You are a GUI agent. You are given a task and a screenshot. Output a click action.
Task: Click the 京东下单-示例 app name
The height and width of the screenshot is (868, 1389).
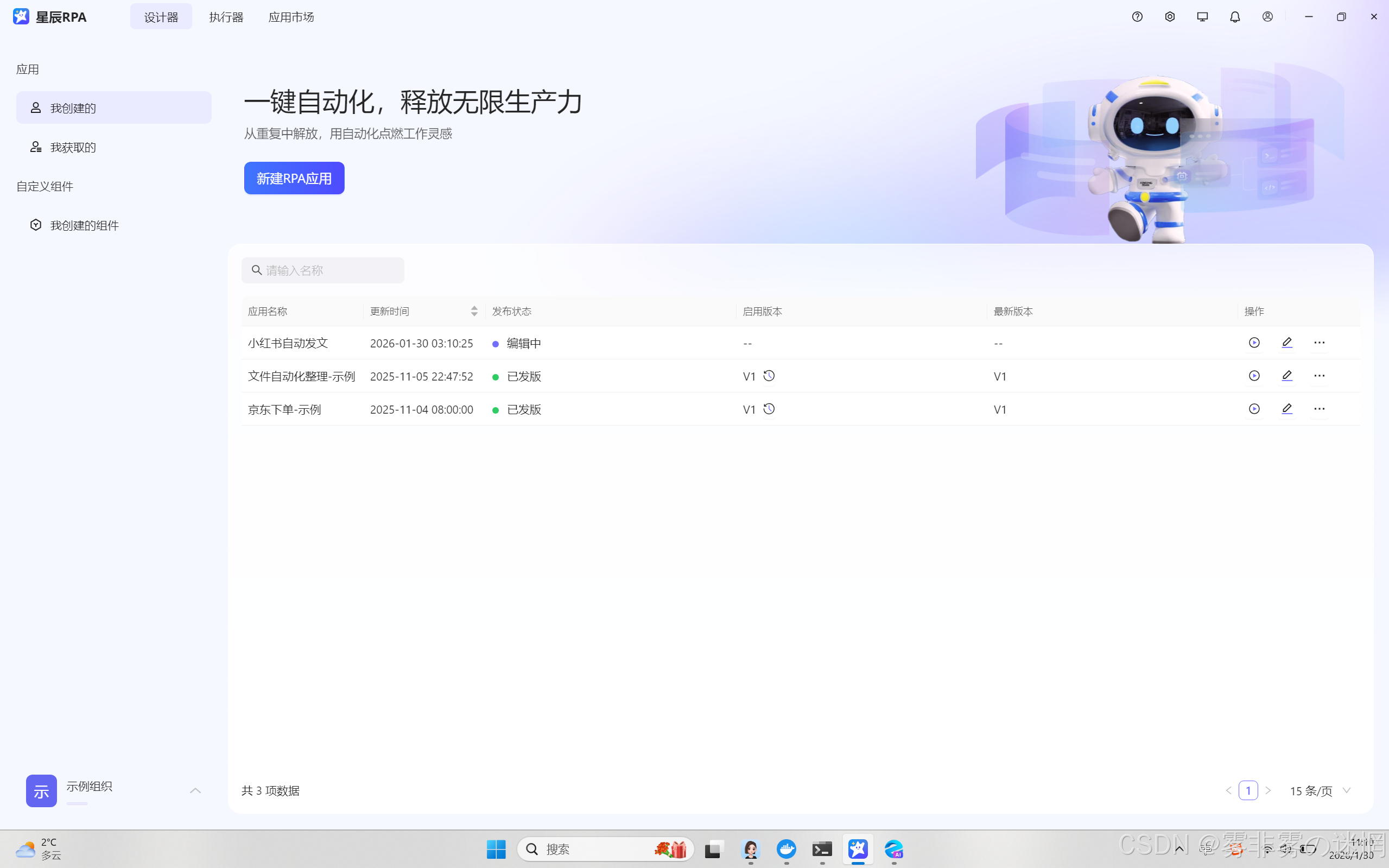coord(284,410)
